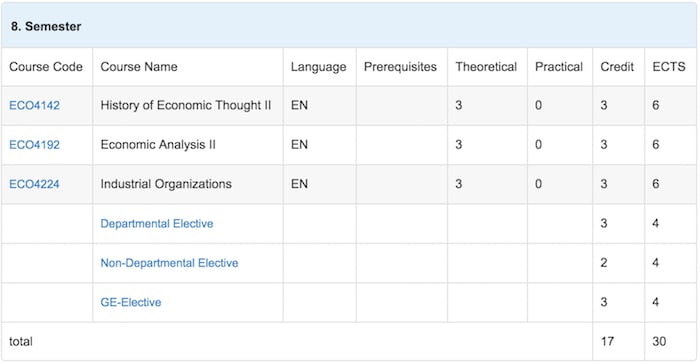The height and width of the screenshot is (363, 700).
Task: Select the History of Economic Thought II cell
Action: pyautogui.click(x=186, y=105)
